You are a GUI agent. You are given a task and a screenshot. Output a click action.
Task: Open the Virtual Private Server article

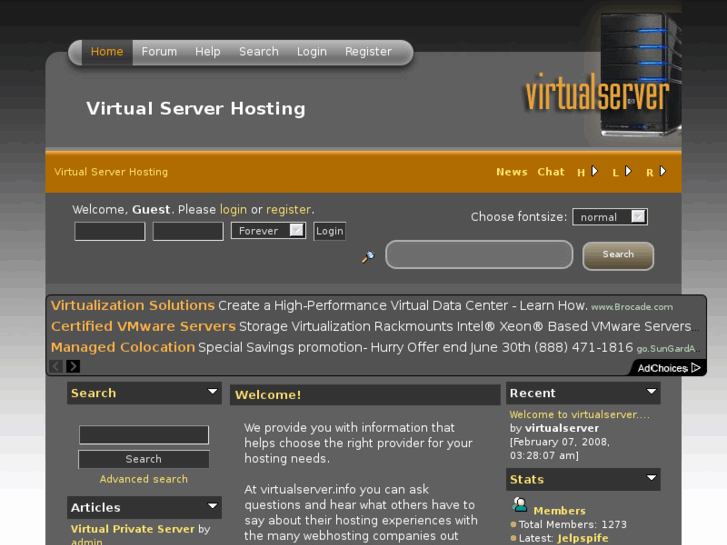coord(133,529)
